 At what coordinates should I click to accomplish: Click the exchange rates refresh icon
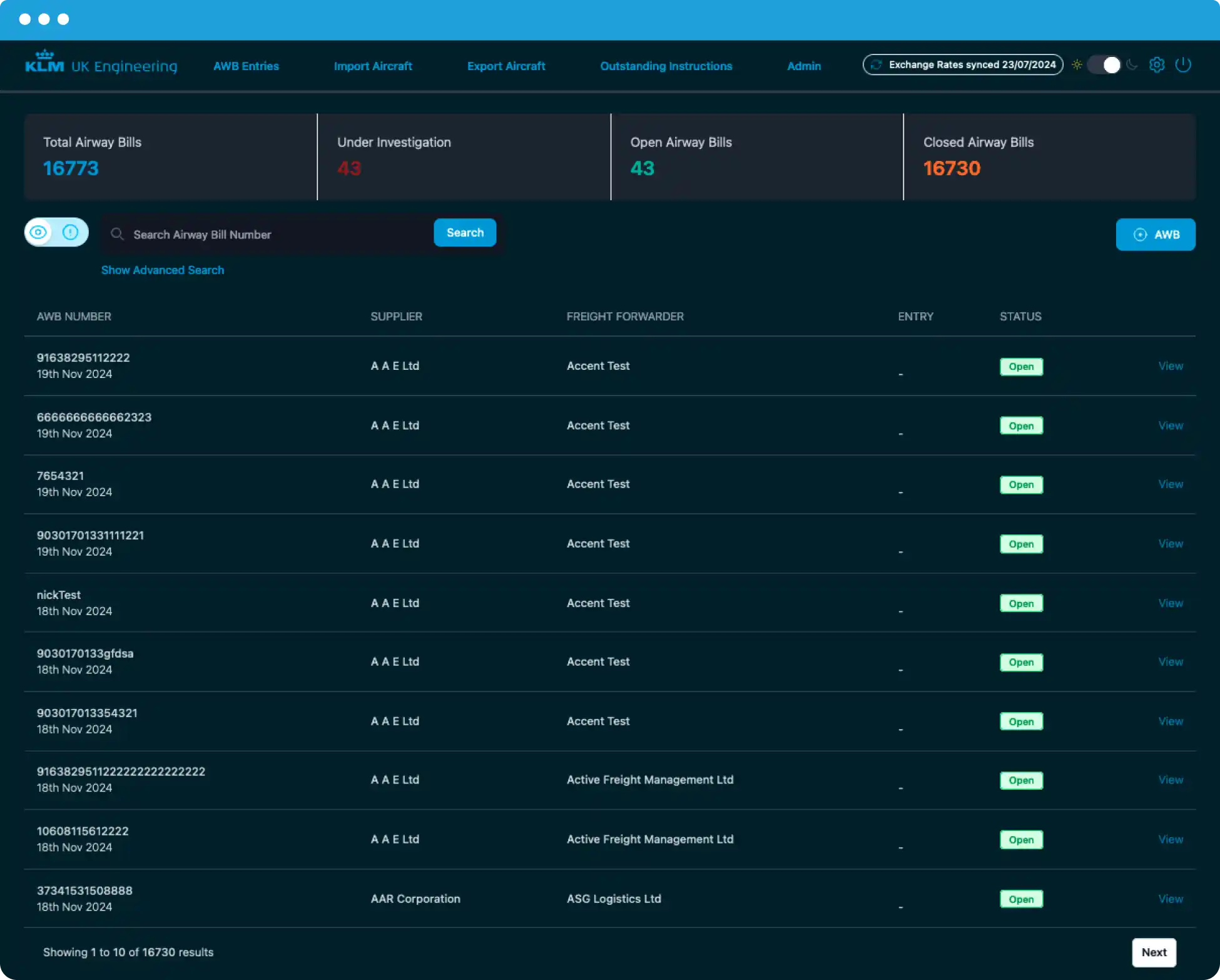pyautogui.click(x=876, y=64)
